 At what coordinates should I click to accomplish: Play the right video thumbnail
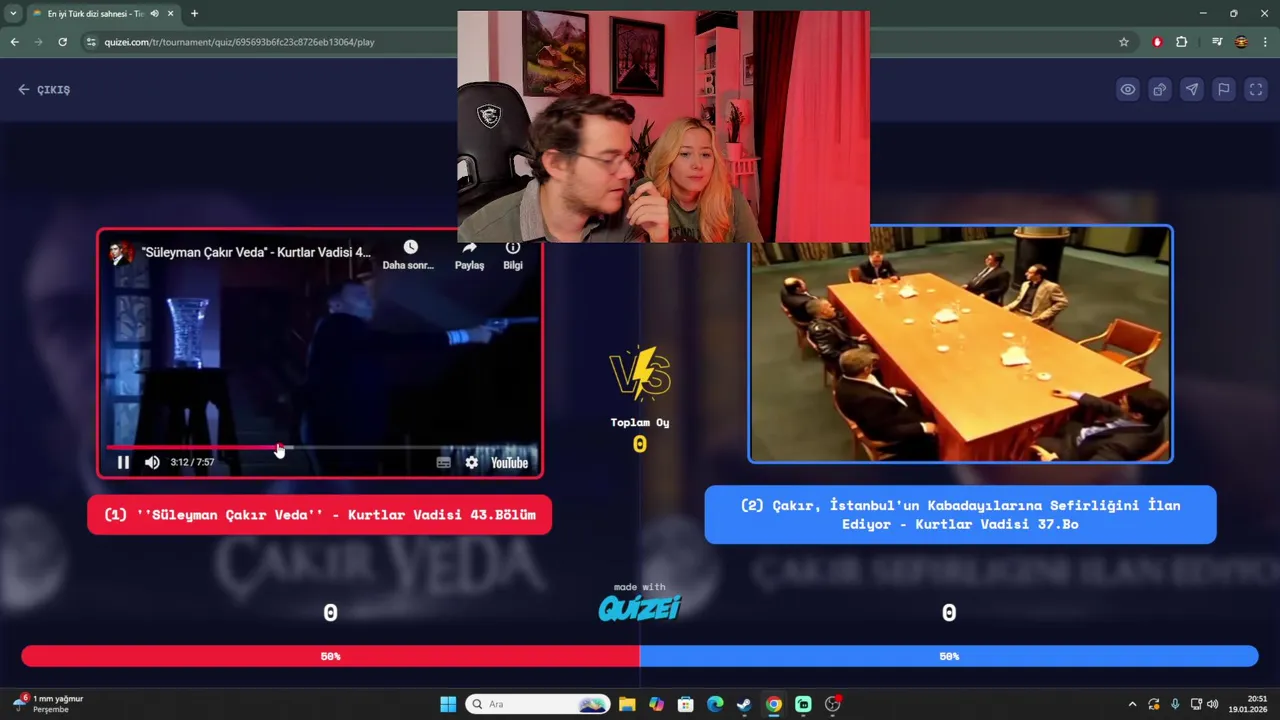click(960, 345)
